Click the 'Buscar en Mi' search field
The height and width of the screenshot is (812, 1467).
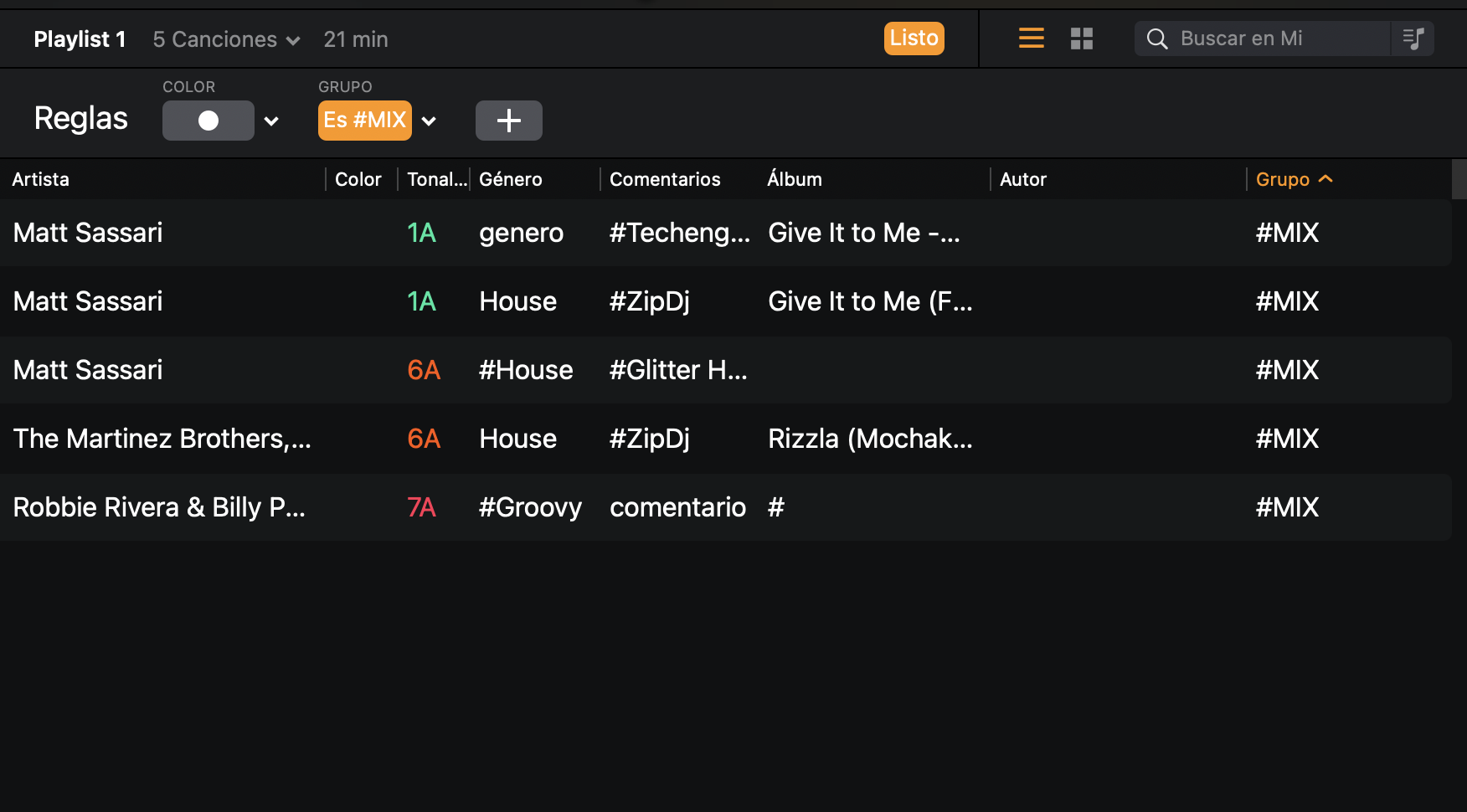click(1256, 39)
